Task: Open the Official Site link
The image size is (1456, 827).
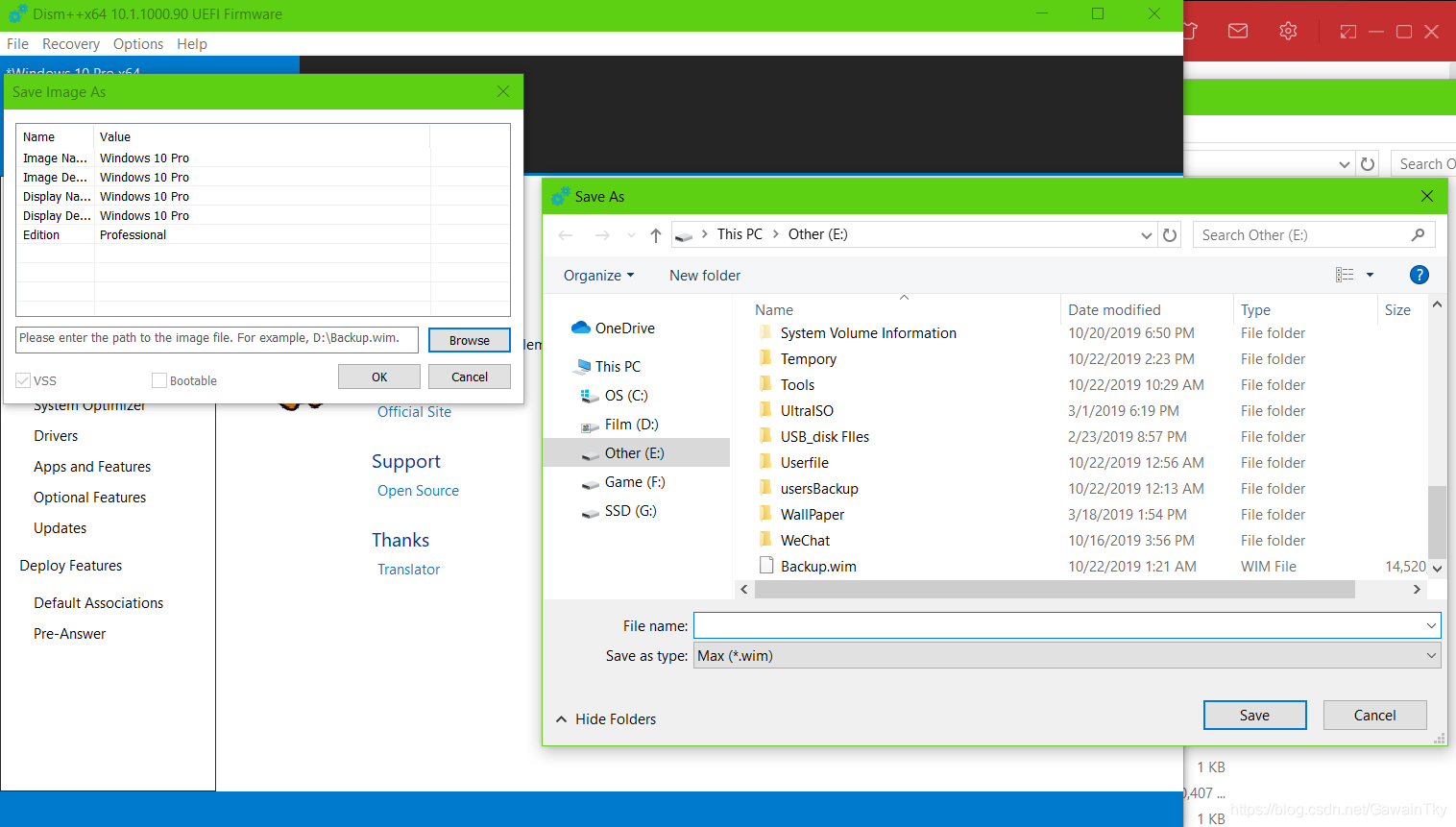Action: click(x=414, y=411)
